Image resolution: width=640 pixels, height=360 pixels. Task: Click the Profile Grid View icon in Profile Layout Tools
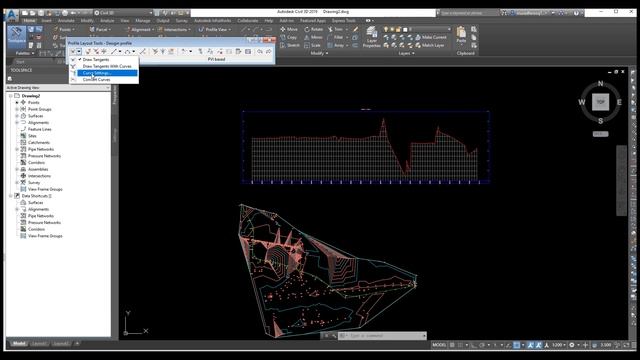point(248,51)
